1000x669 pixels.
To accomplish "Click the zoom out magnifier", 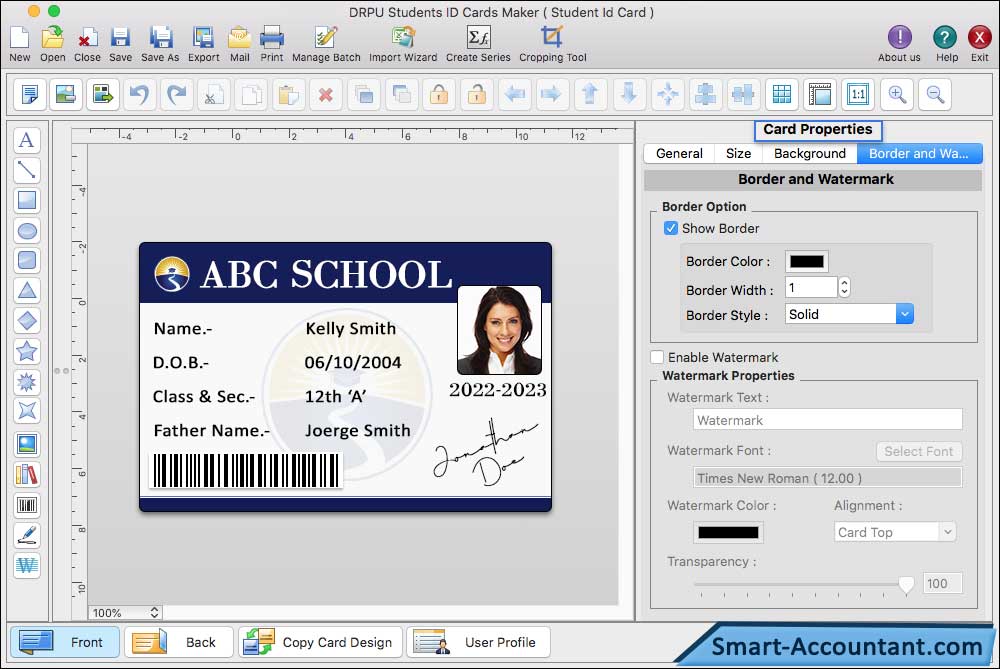I will [x=936, y=94].
